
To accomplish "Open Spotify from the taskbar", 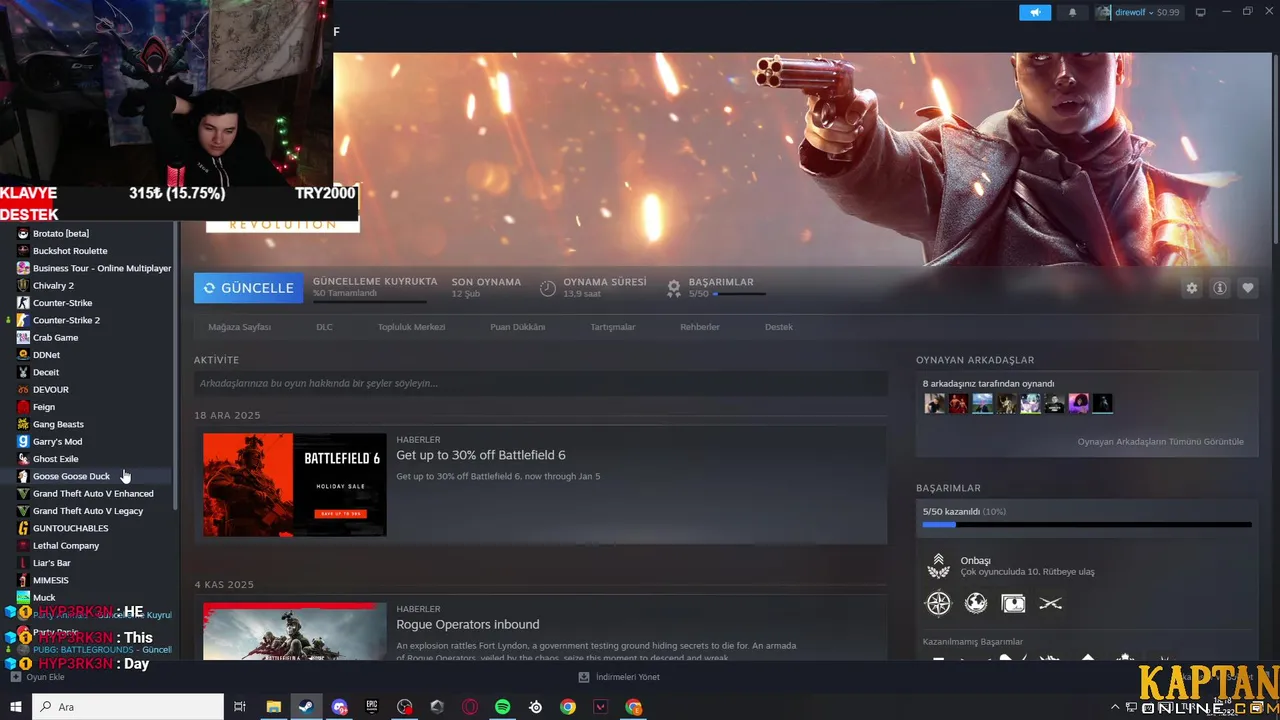I will click(x=503, y=707).
